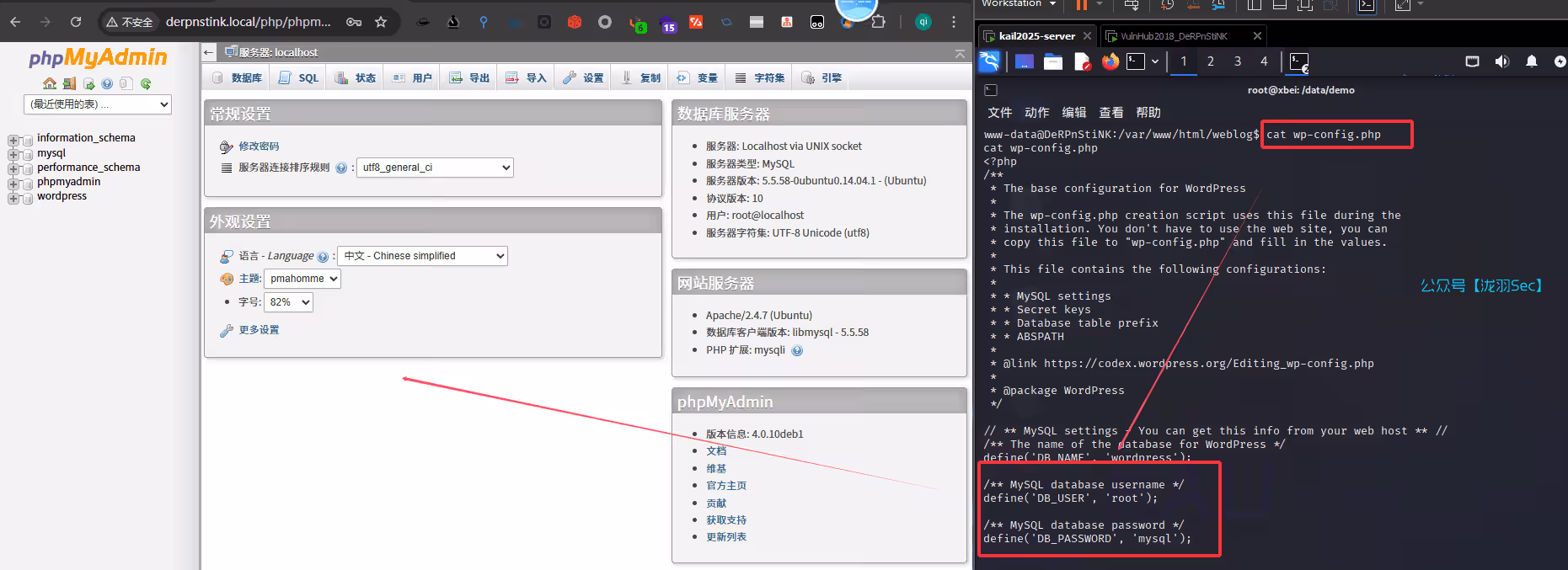Screen dimensions: 1568x570
Task: Expand the information_schema database node
Action: (13, 140)
